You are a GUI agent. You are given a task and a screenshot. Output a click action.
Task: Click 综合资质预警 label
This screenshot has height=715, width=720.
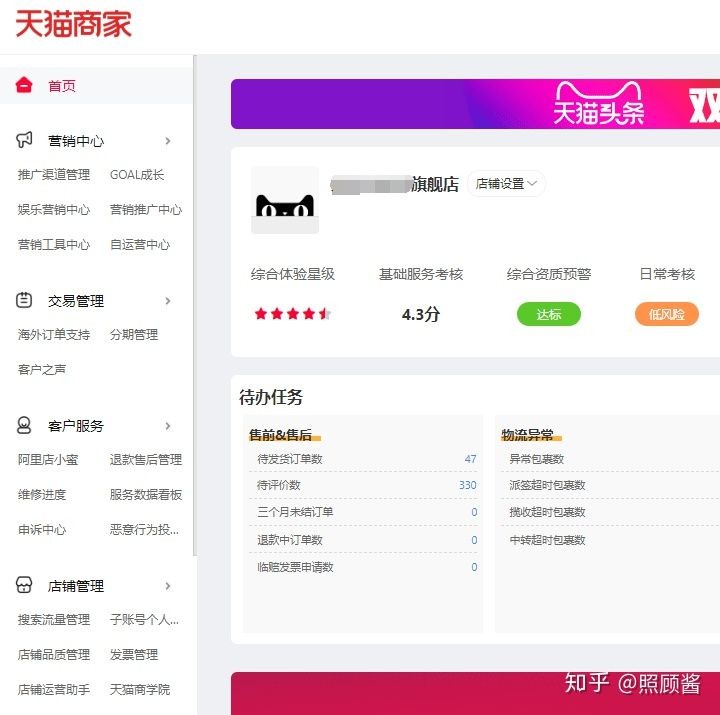coord(549,274)
